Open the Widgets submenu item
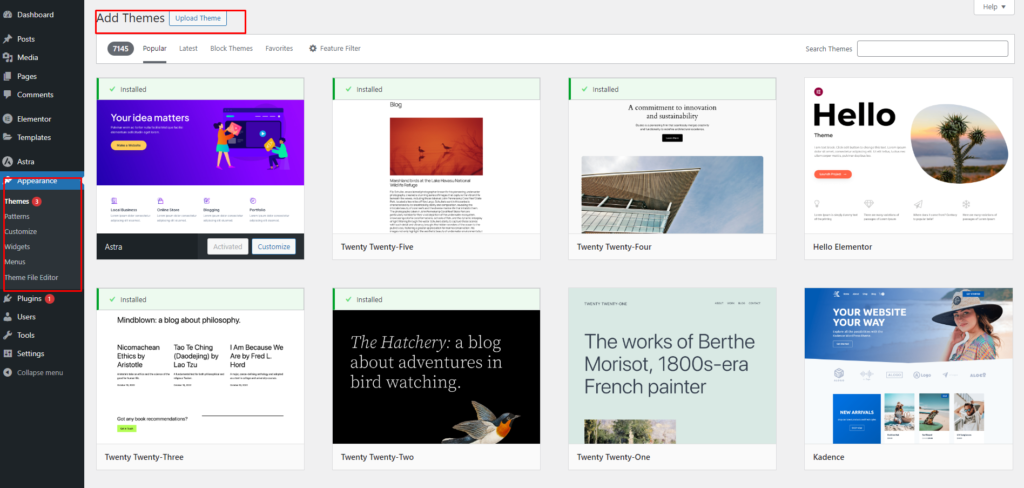1024x488 pixels. (17, 247)
